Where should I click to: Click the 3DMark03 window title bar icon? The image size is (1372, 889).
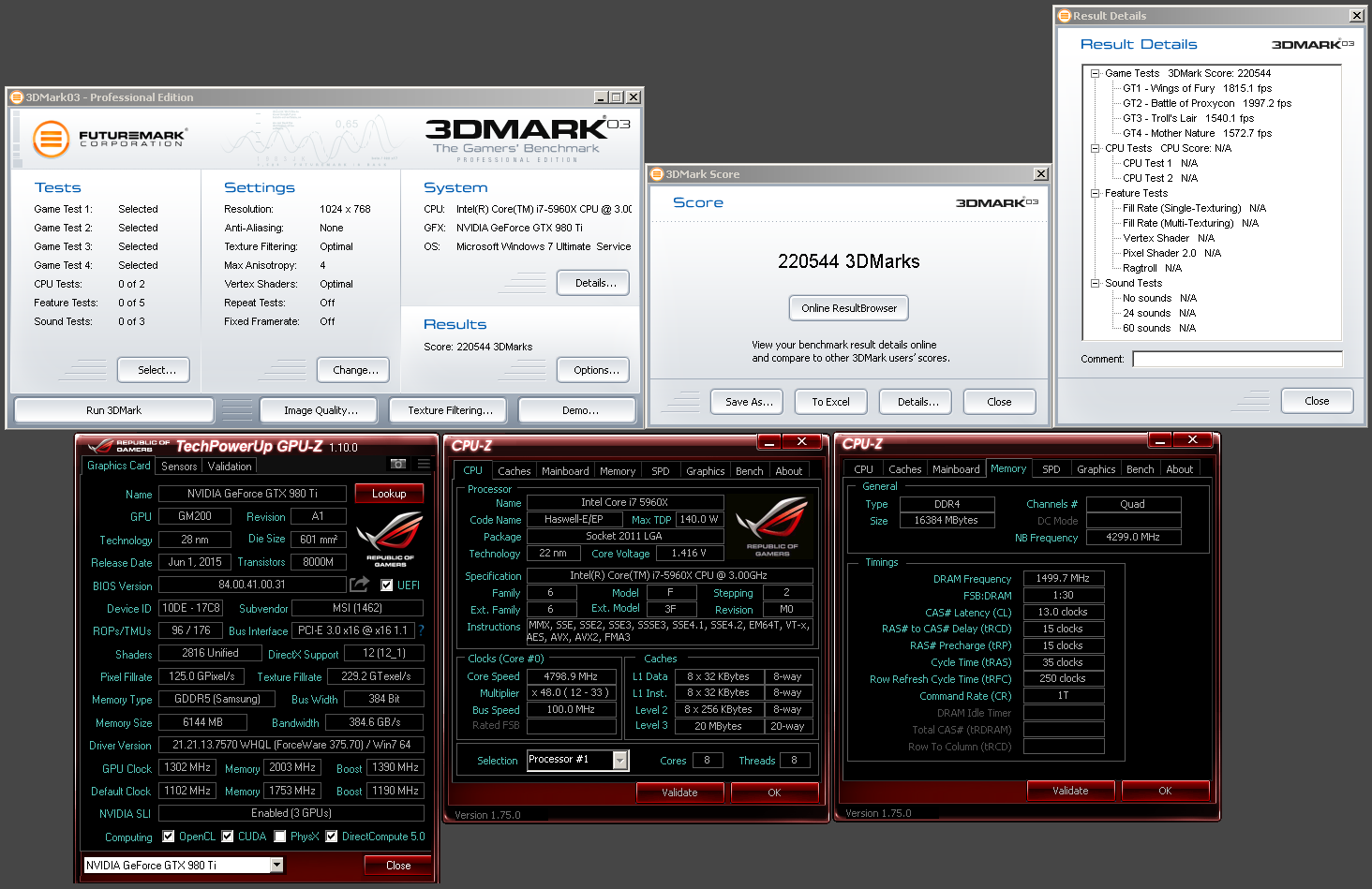tap(16, 96)
